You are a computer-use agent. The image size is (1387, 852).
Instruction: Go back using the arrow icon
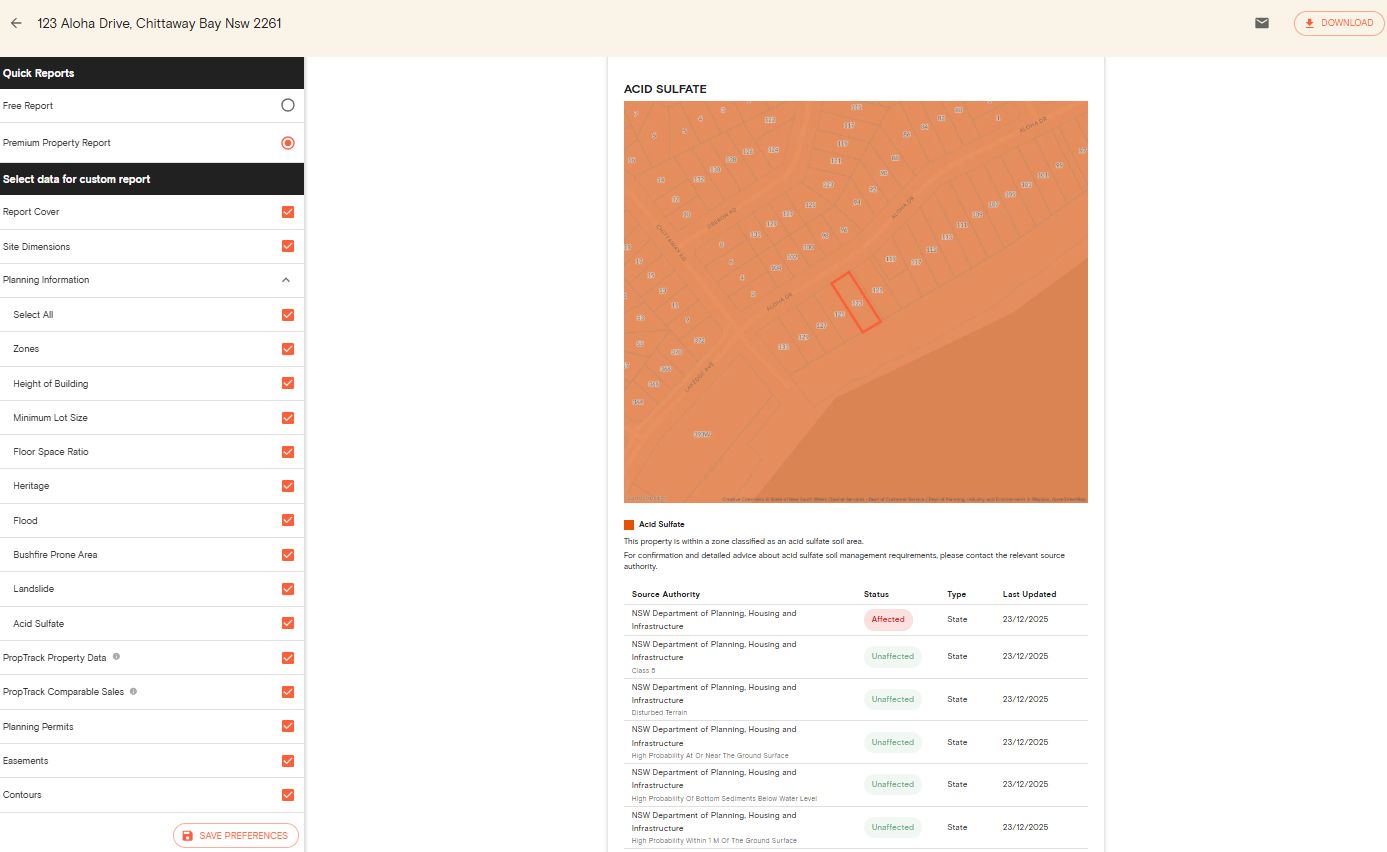[16, 23]
